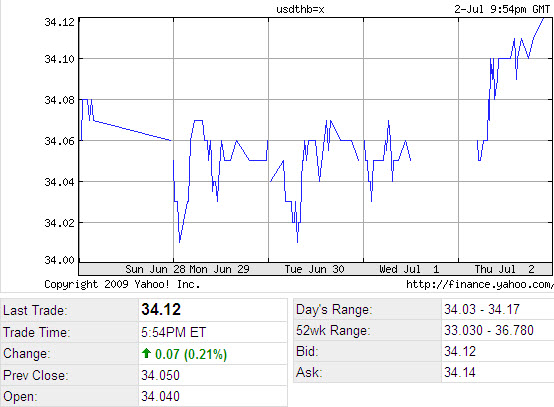Click the Ask value 34.14
The image size is (554, 407).
pyautogui.click(x=460, y=372)
